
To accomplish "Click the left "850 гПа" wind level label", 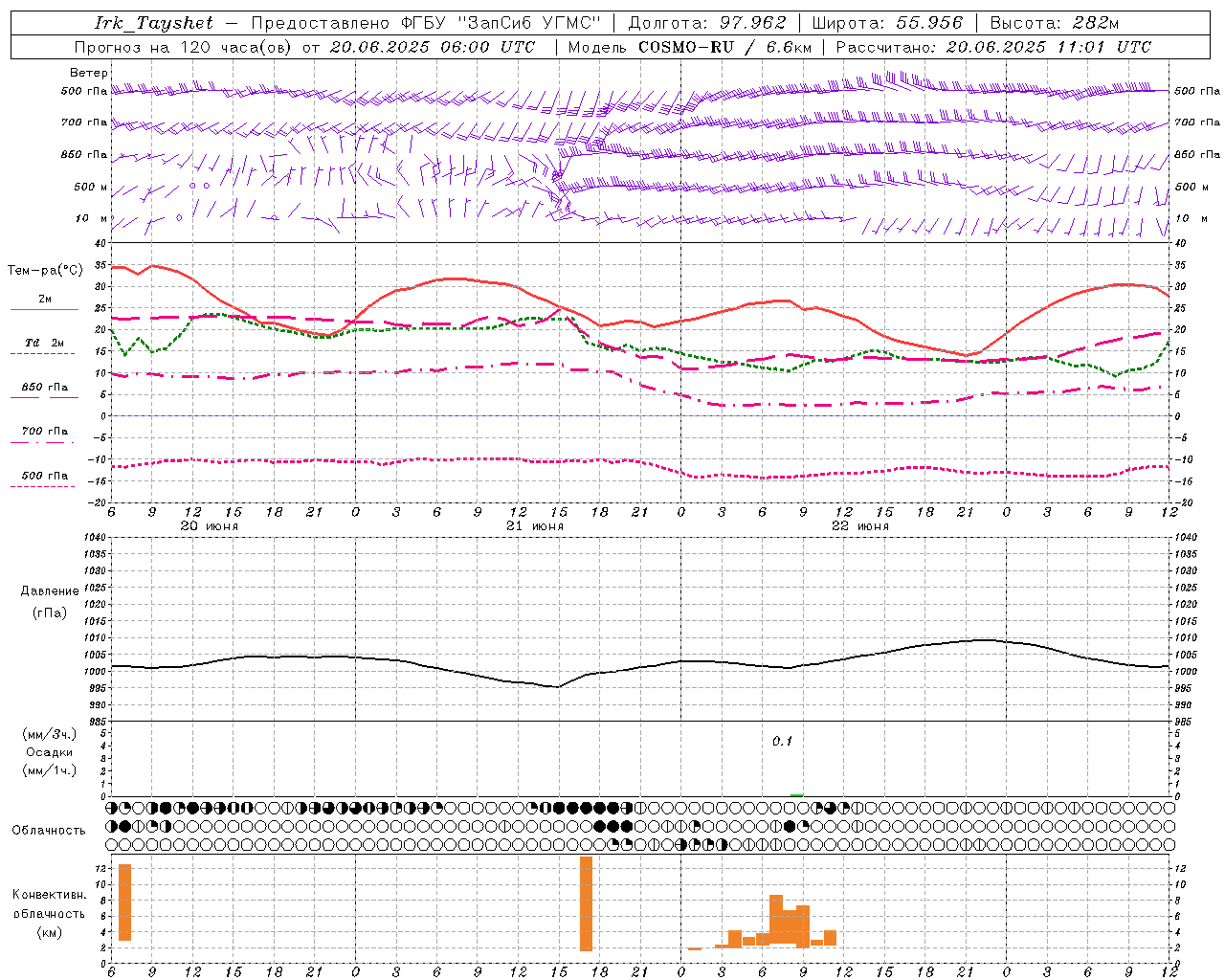I will tap(84, 154).
